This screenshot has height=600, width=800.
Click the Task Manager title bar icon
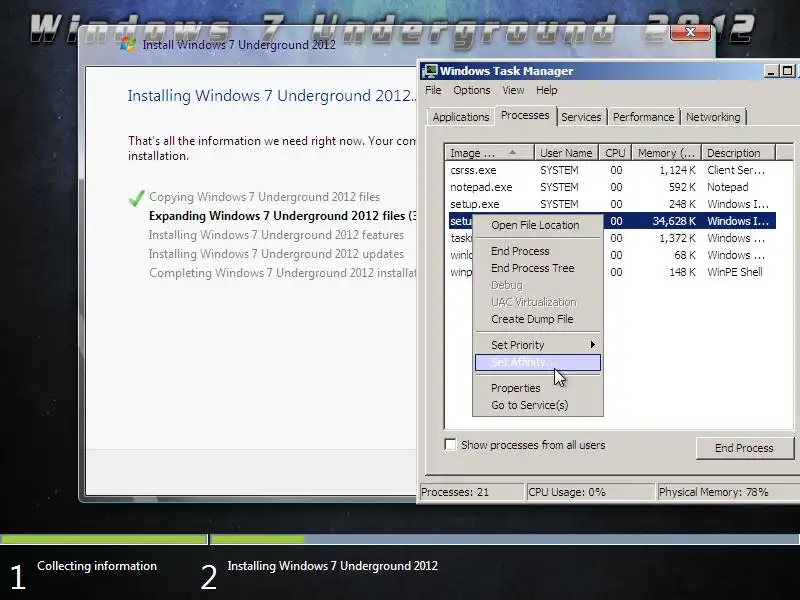(x=430, y=71)
